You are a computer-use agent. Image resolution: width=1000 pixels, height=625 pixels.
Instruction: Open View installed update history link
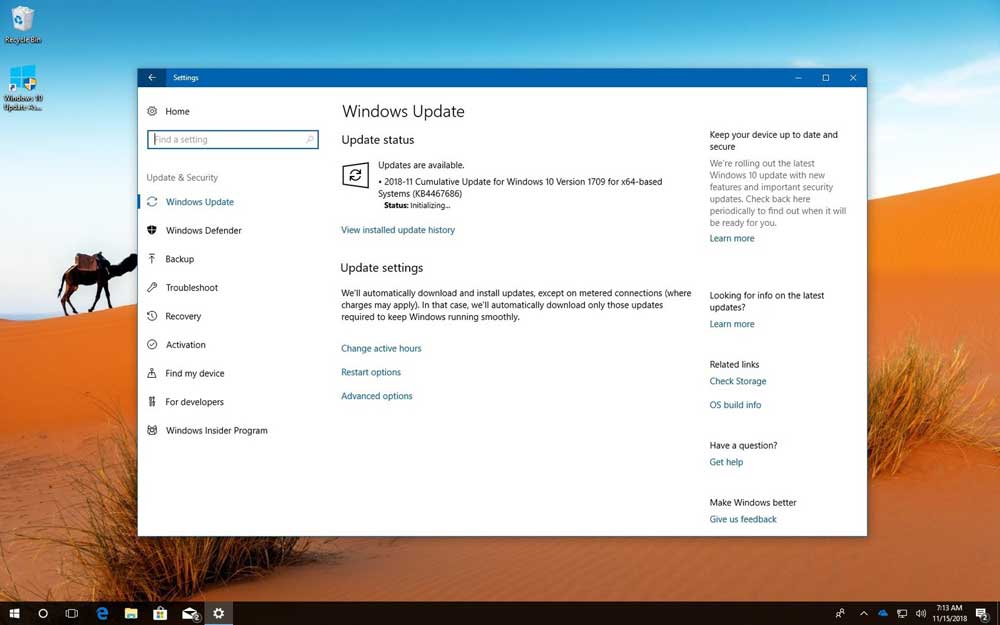[398, 230]
